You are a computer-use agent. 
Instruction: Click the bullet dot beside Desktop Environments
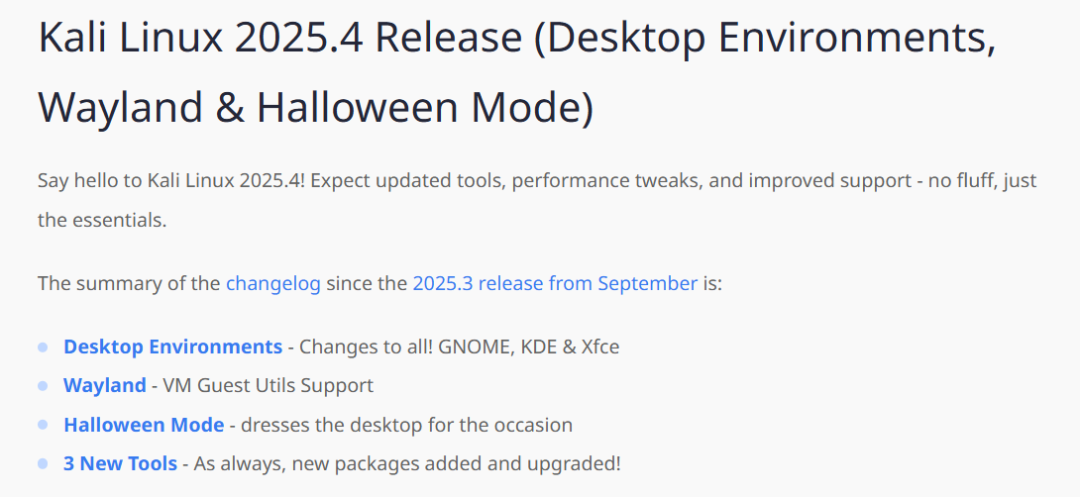(x=43, y=347)
